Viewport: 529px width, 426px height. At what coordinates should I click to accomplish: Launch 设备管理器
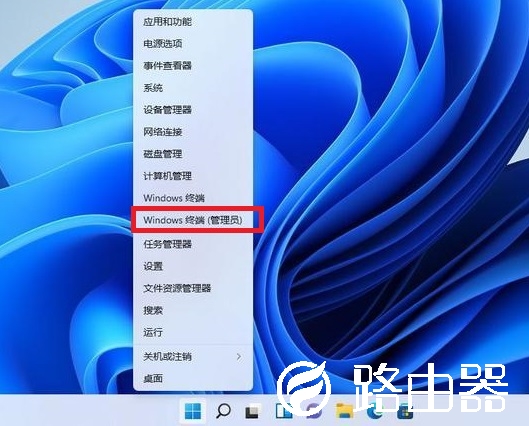193,110
